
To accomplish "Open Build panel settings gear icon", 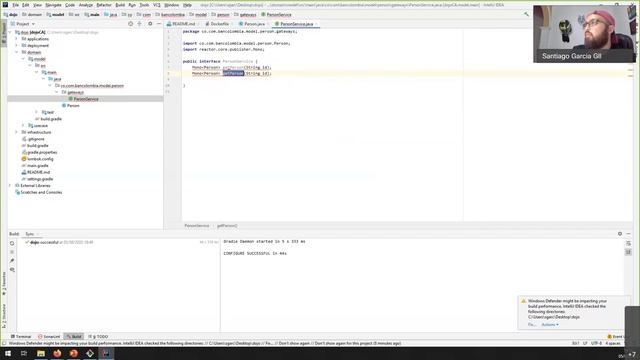I will pos(620,234).
